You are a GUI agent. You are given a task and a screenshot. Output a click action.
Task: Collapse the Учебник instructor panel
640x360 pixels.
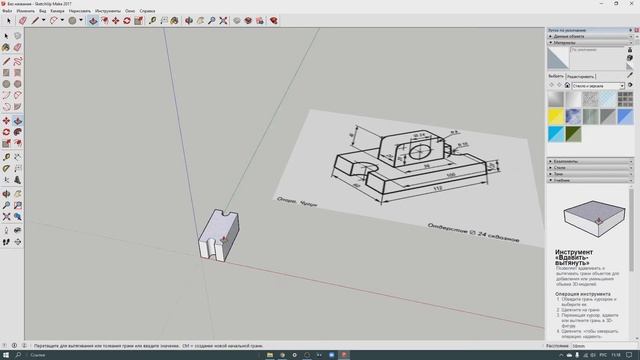pyautogui.click(x=590, y=180)
